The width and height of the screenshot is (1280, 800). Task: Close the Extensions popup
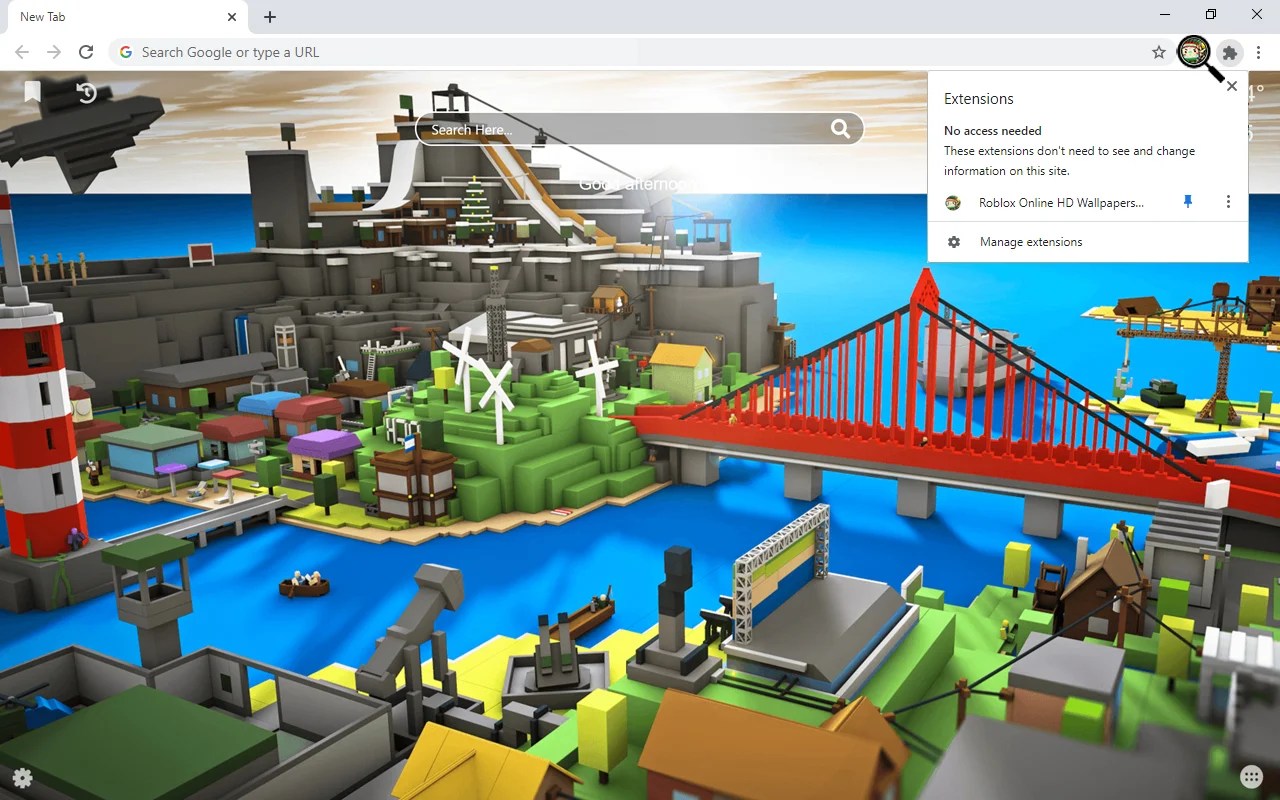coord(1232,86)
